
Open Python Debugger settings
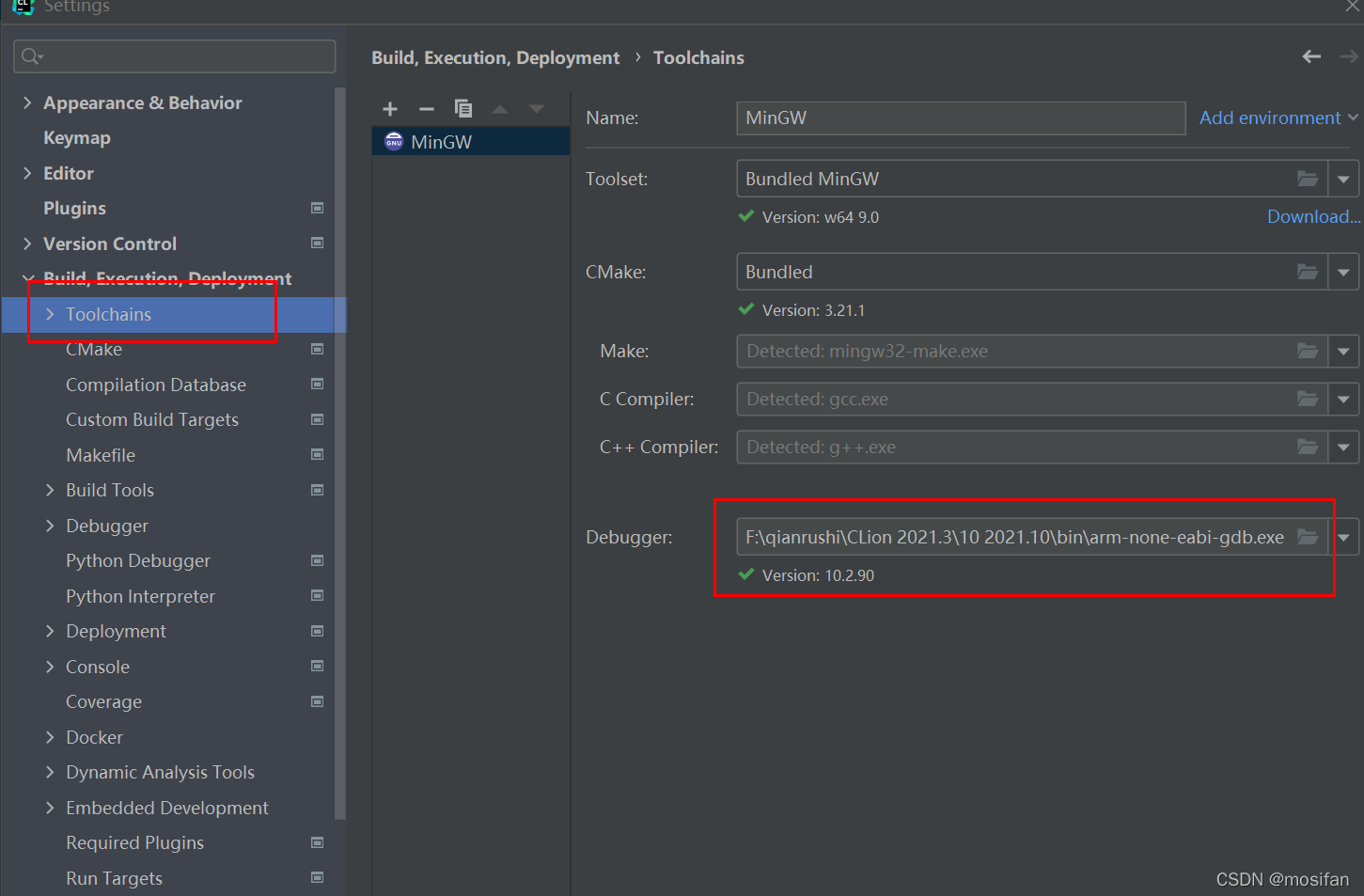tap(138, 560)
